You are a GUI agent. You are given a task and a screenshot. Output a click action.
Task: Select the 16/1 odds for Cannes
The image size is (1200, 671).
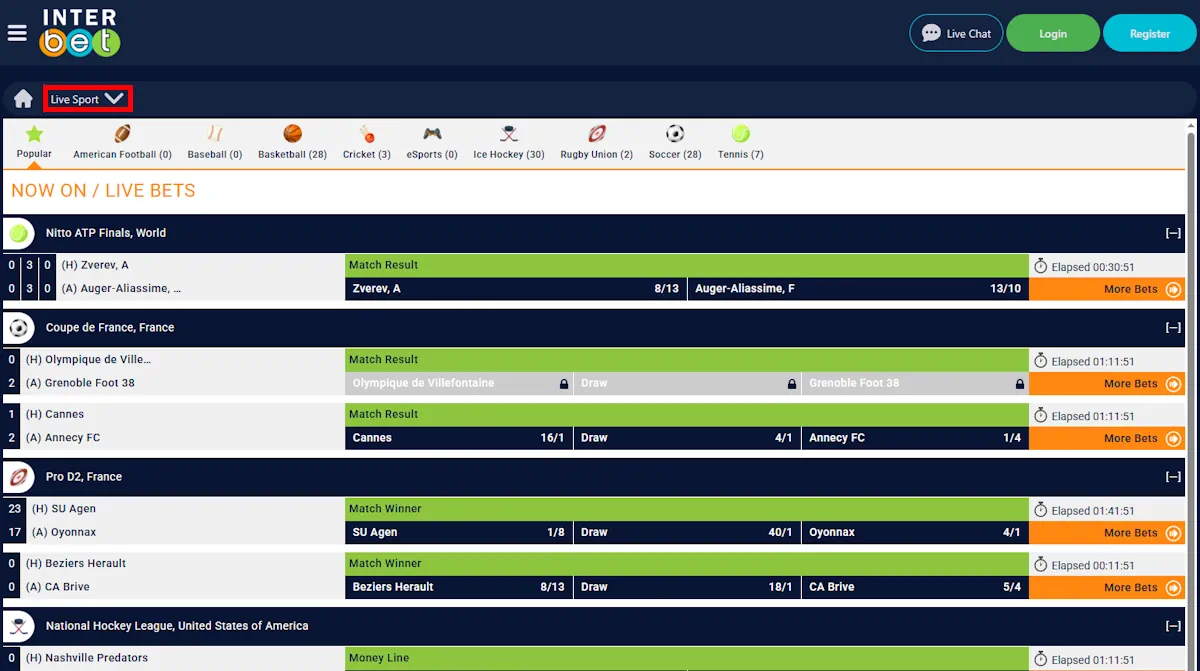click(460, 437)
